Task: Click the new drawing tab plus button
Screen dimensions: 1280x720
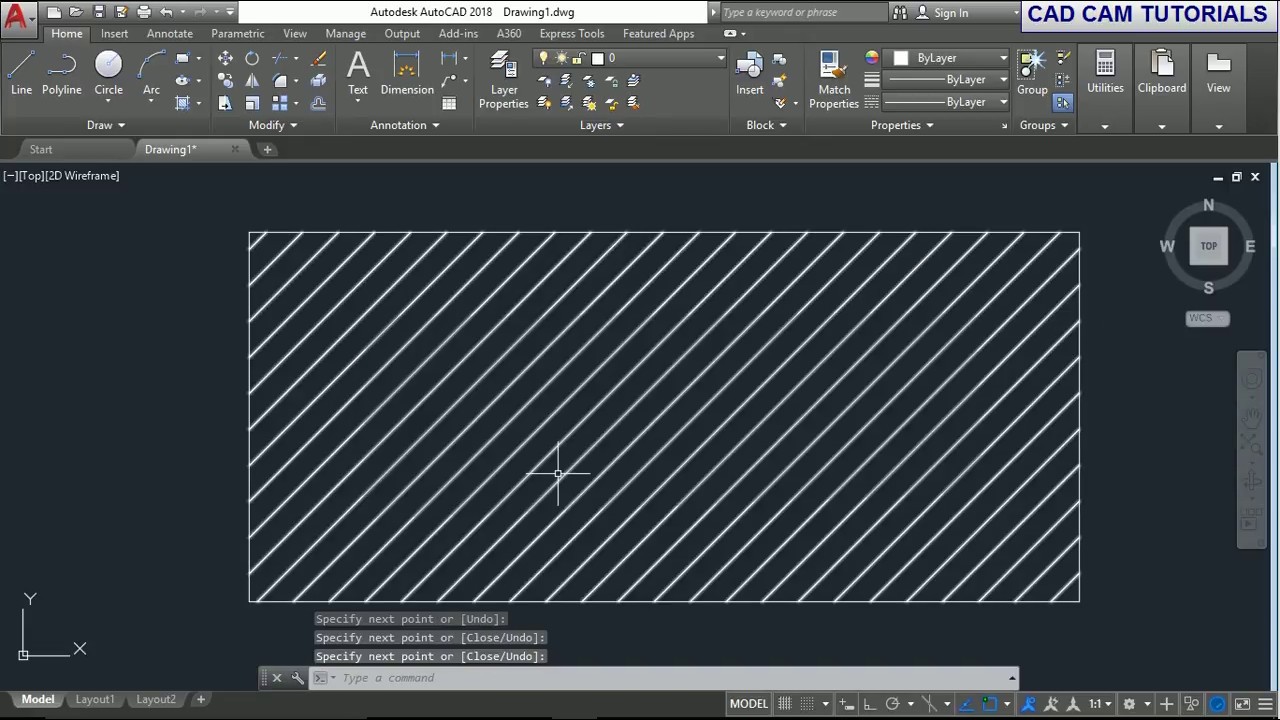Action: pyautogui.click(x=267, y=149)
